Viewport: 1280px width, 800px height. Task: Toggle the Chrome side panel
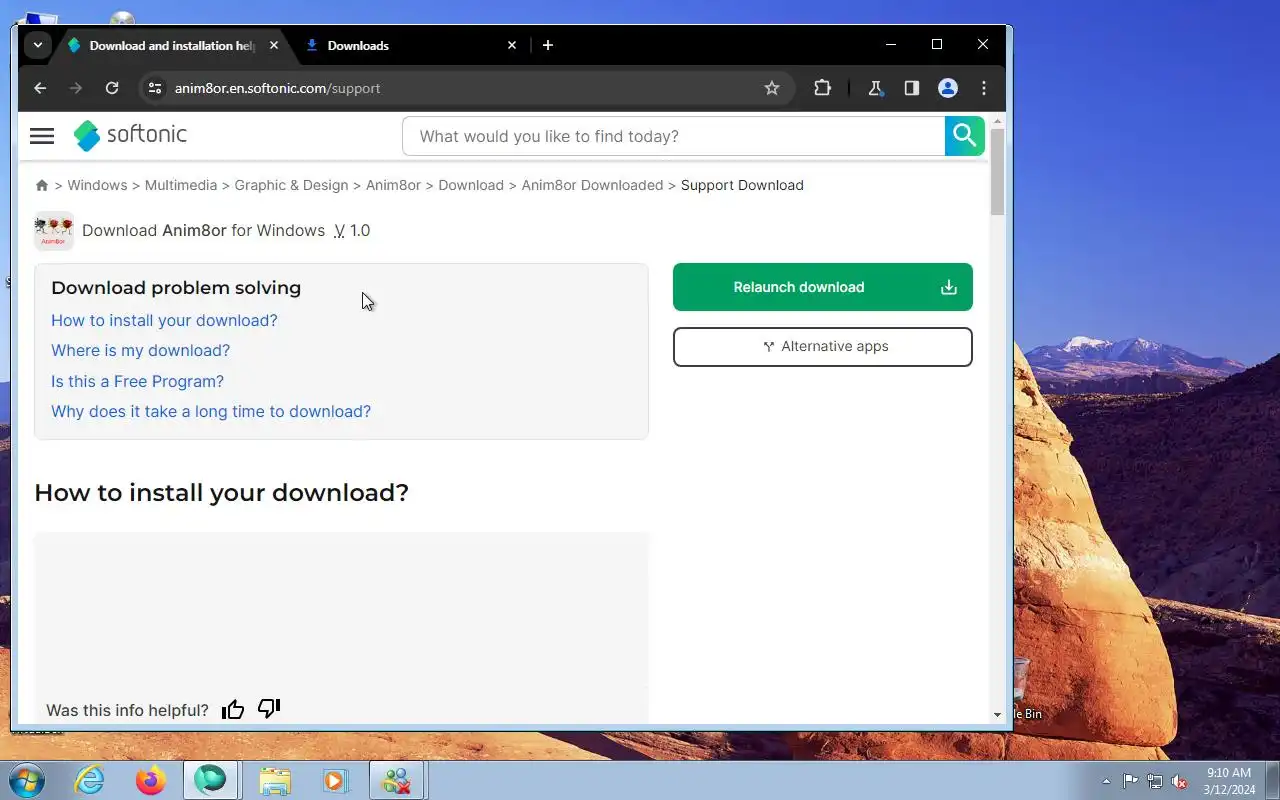click(x=912, y=88)
